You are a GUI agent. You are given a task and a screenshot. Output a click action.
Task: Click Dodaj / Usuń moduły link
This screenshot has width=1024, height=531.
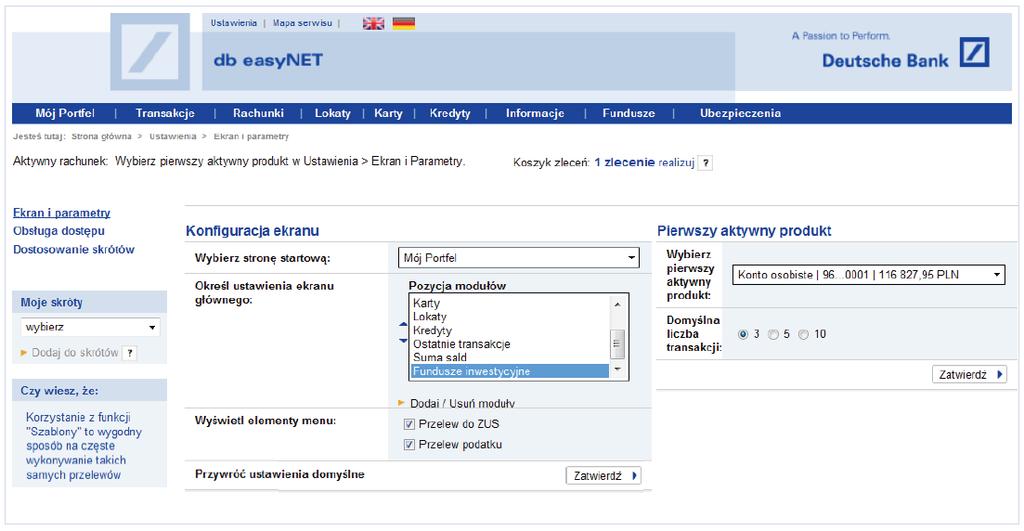(x=462, y=404)
